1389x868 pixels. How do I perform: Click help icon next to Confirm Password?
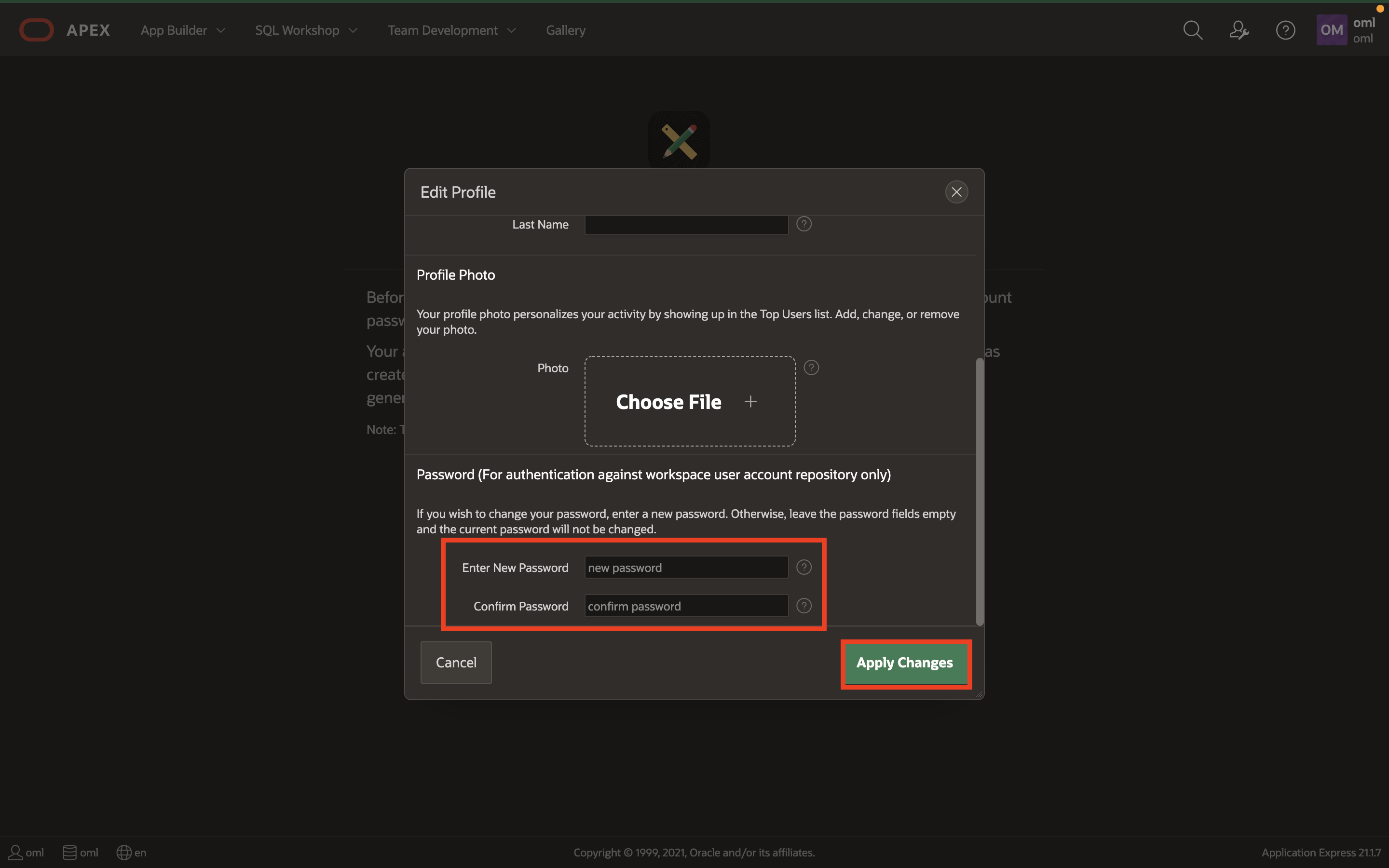pos(803,606)
